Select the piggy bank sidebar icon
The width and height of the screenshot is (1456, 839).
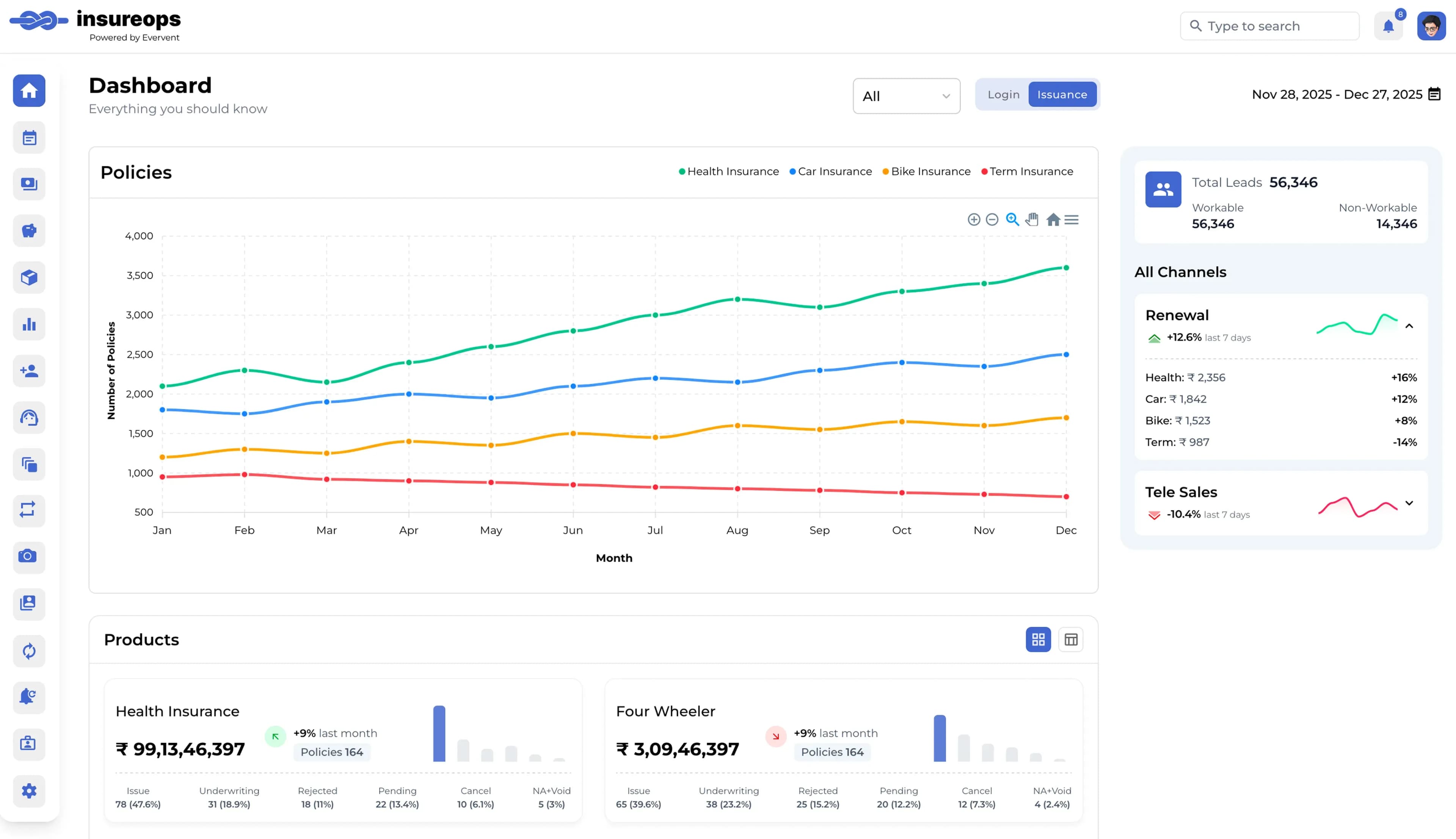tap(29, 231)
